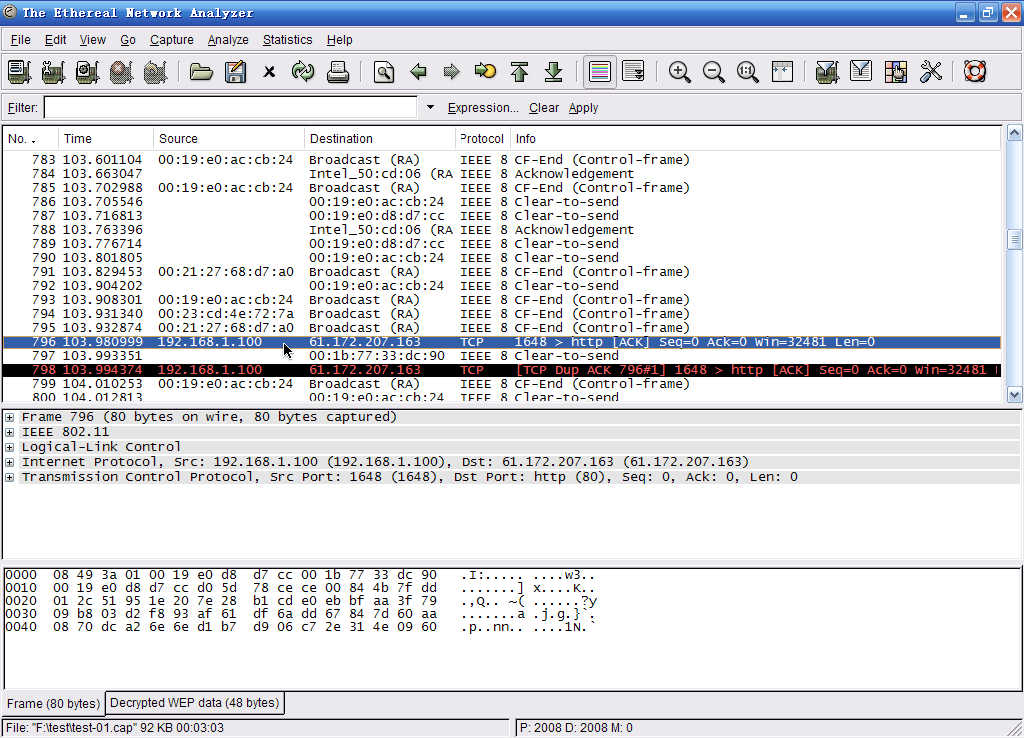The height and width of the screenshot is (738, 1024).
Task: Open the Capture menu
Action: [x=172, y=40]
